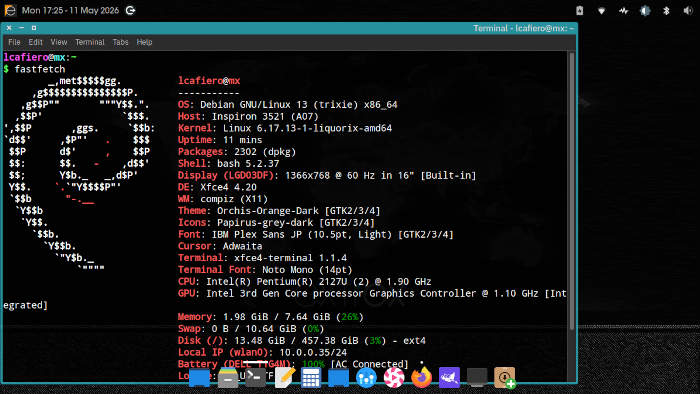The width and height of the screenshot is (700, 394).
Task: Open the Edit menu
Action: pos(35,42)
